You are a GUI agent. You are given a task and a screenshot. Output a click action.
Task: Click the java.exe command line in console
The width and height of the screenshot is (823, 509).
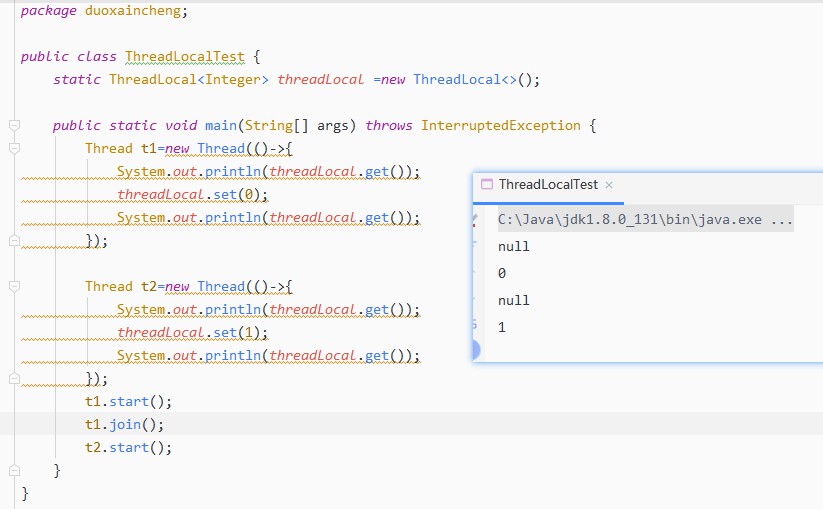[x=645, y=219]
